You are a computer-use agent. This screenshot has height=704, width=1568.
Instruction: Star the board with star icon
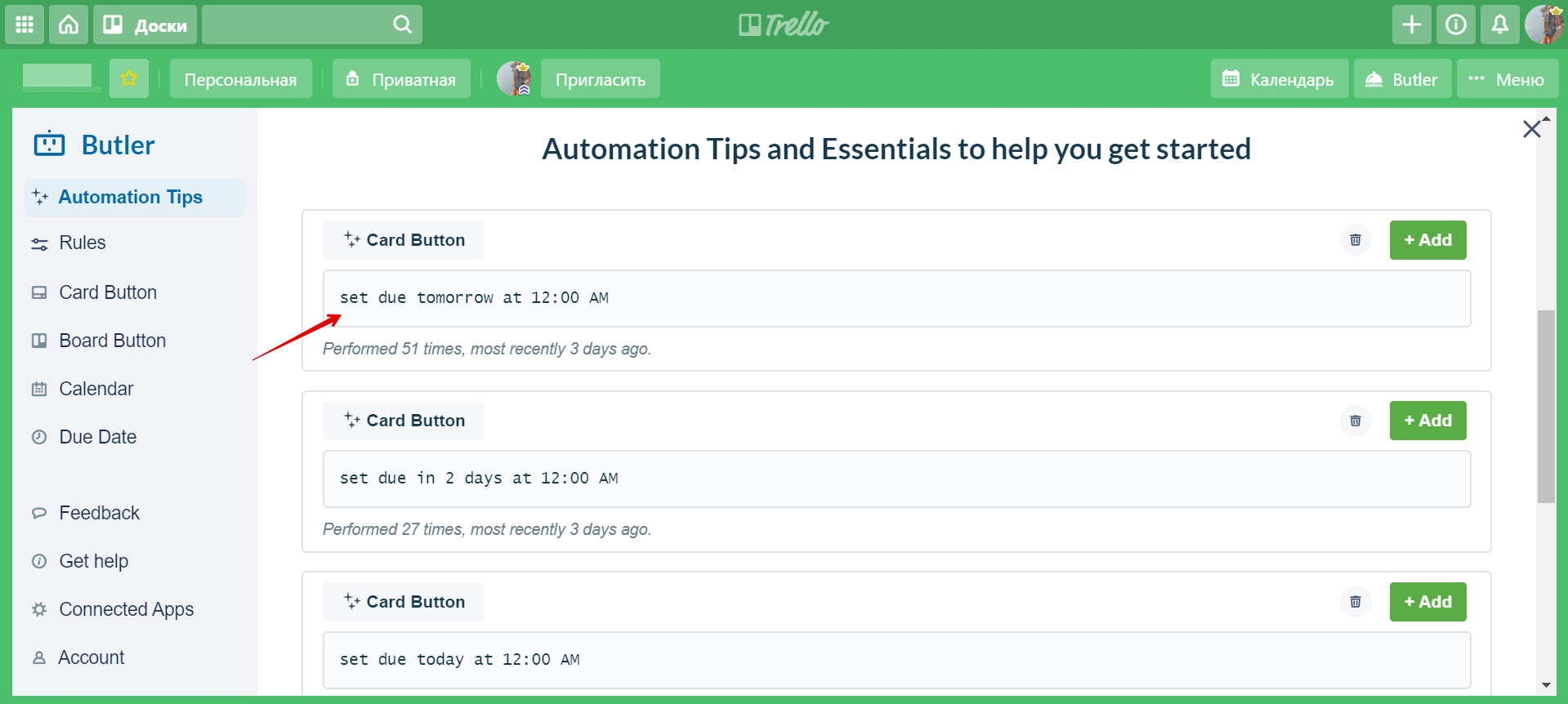129,78
